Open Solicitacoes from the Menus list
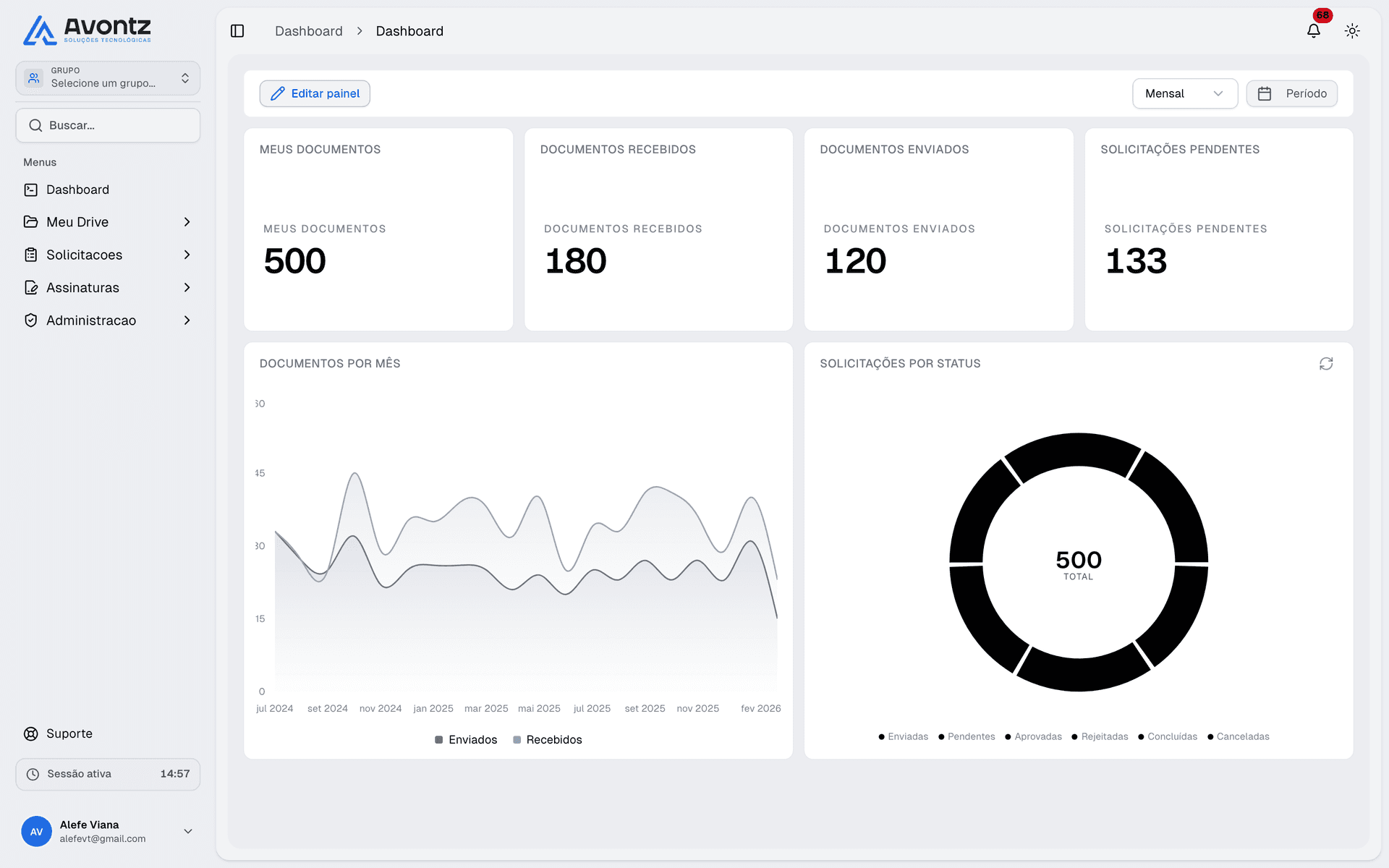Viewport: 1389px width, 868px height. tap(84, 255)
